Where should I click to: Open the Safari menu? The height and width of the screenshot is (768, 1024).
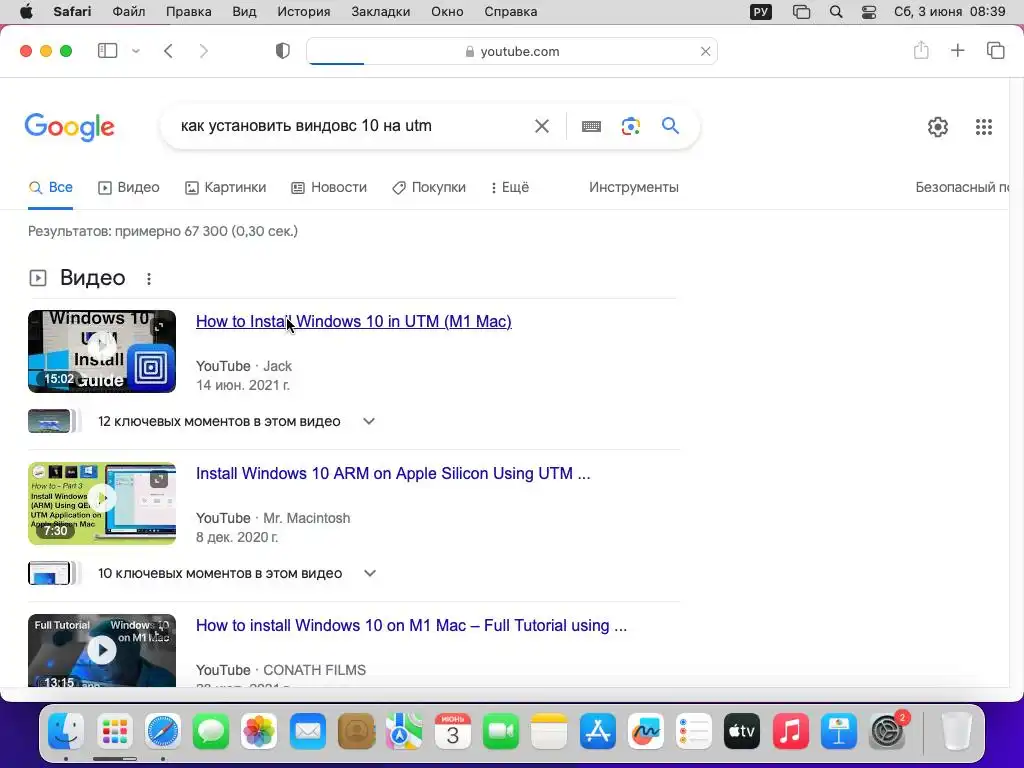click(x=72, y=12)
